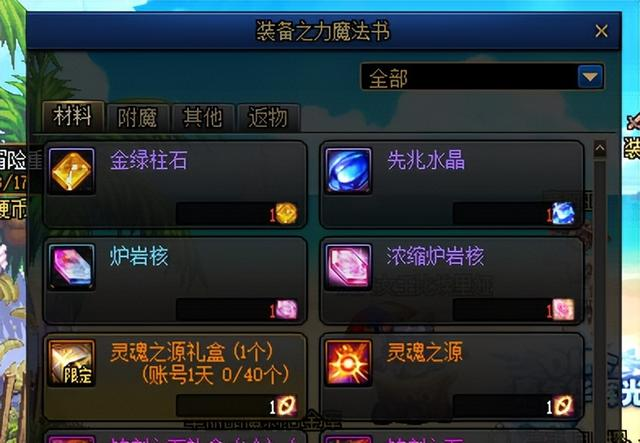Open the 全部 filter dropdown arrow
Viewport: 640px width, 443px height.
click(590, 76)
